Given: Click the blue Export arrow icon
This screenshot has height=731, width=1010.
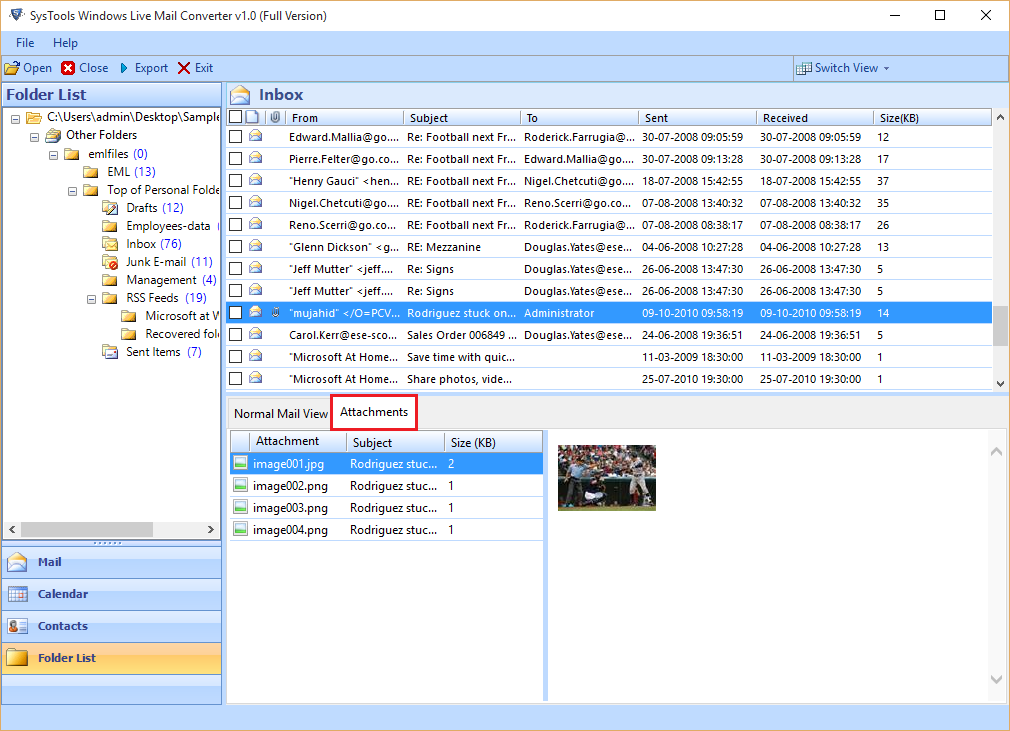Looking at the screenshot, I should click(124, 68).
